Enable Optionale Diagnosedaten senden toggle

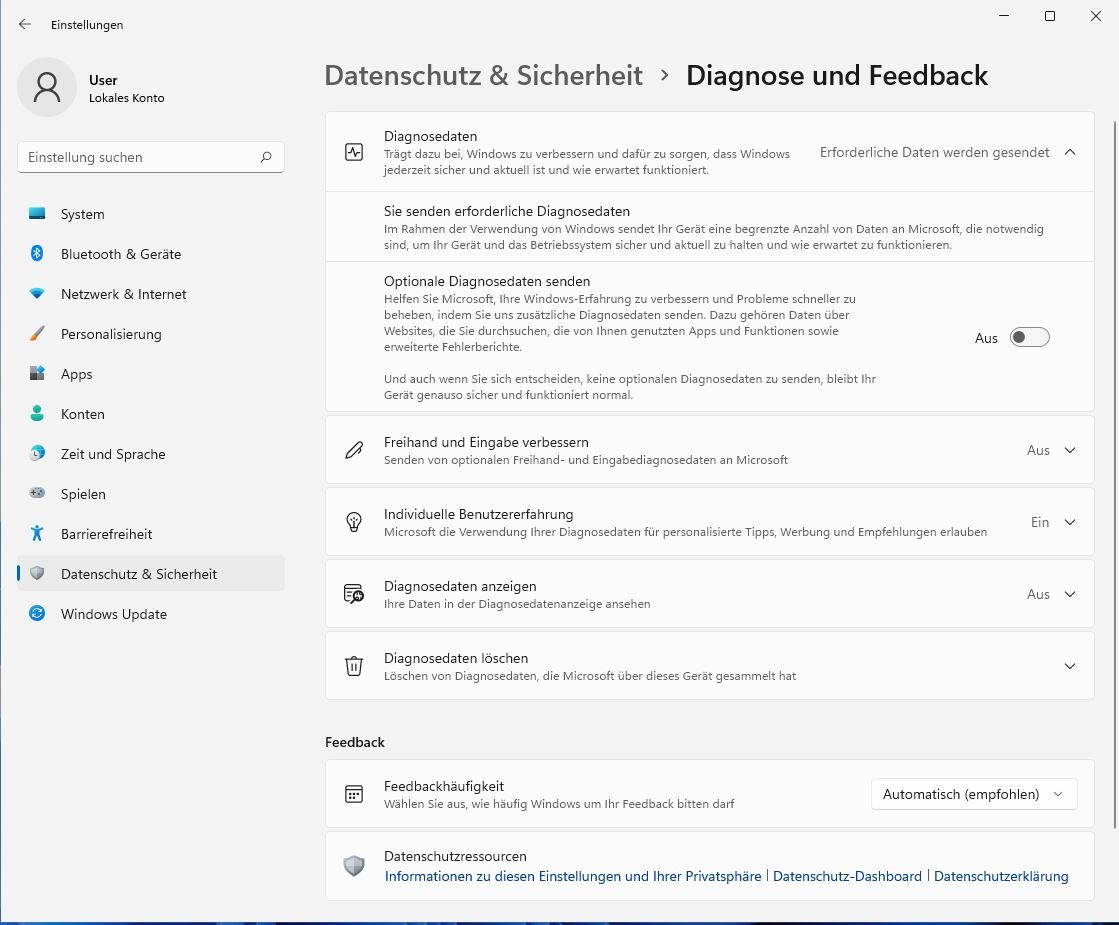point(1029,338)
